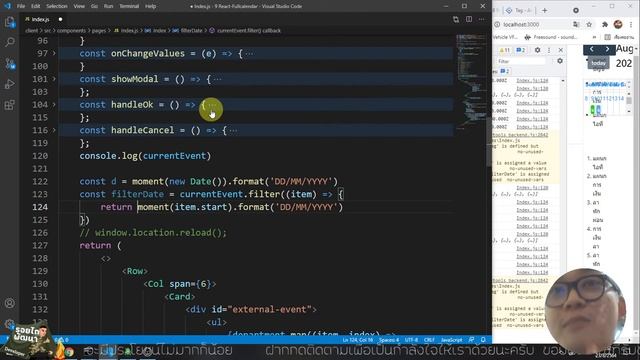This screenshot has width=640, height=360.
Task: Click the calendar today button
Action: [598, 63]
